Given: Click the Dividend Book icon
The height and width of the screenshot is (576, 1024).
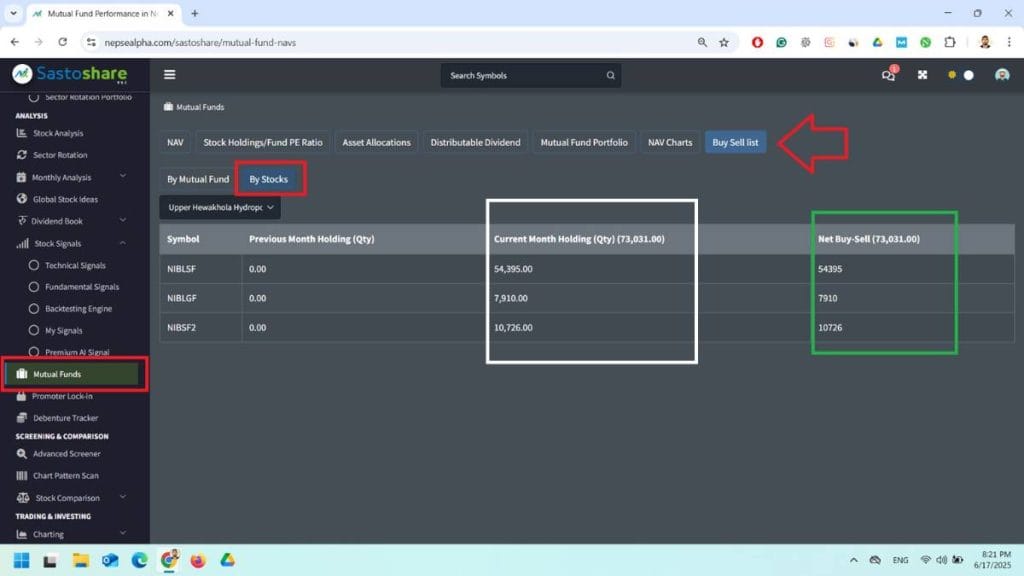Looking at the screenshot, I should point(22,221).
